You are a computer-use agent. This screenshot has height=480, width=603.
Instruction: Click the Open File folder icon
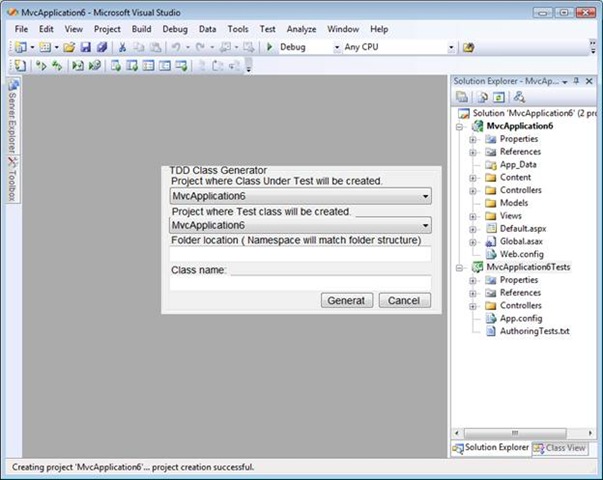[69, 47]
